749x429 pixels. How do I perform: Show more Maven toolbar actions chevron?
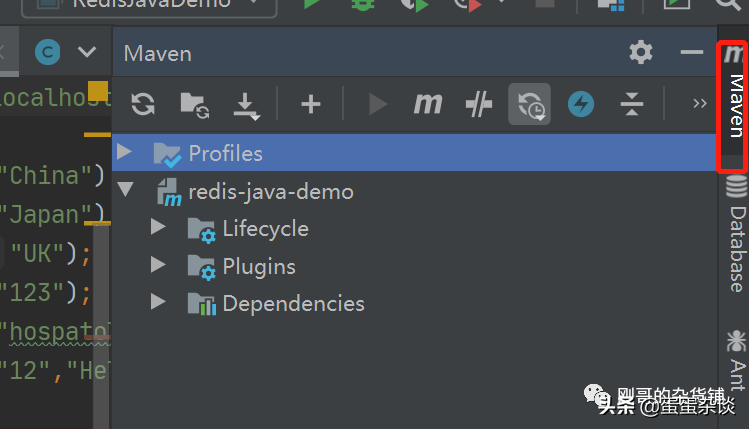coord(700,103)
